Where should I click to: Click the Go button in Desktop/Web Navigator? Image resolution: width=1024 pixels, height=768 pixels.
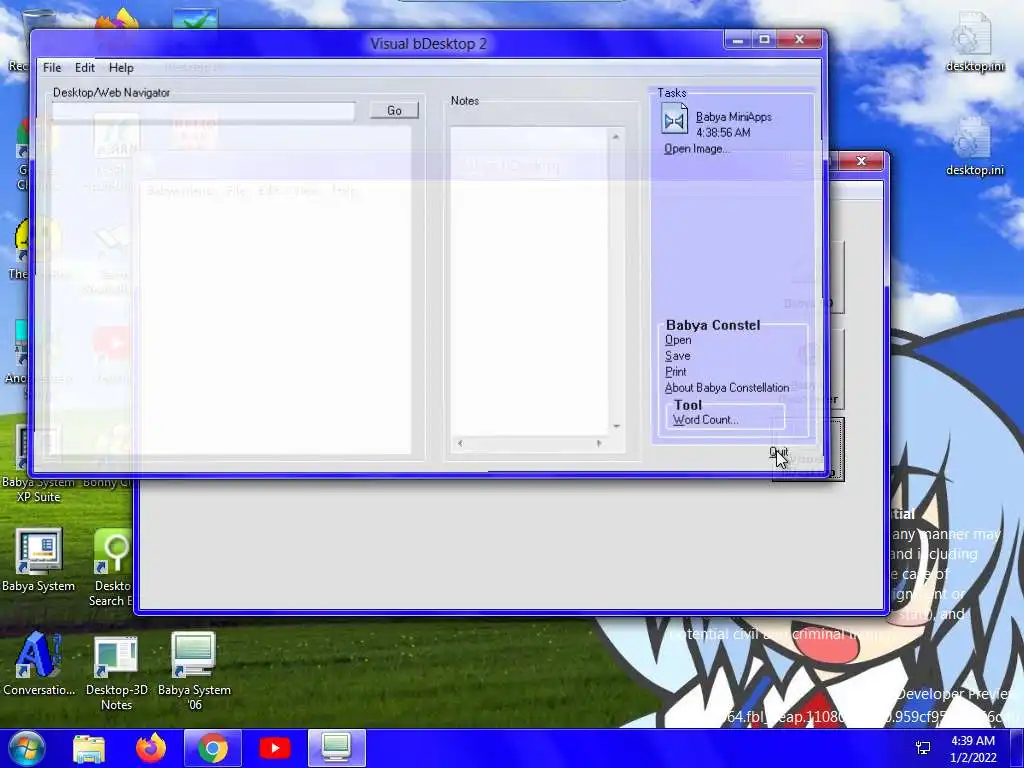pyautogui.click(x=394, y=110)
